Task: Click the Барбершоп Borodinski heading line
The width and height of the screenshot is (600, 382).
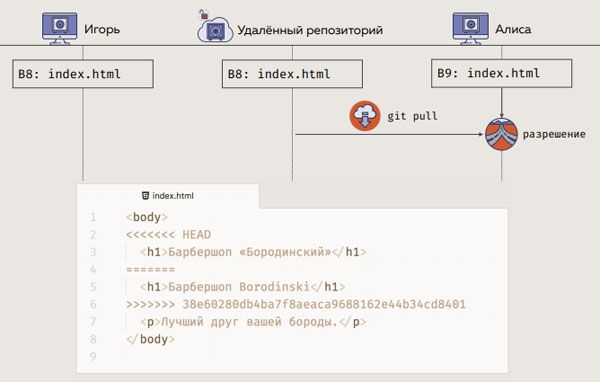Action: click(243, 287)
